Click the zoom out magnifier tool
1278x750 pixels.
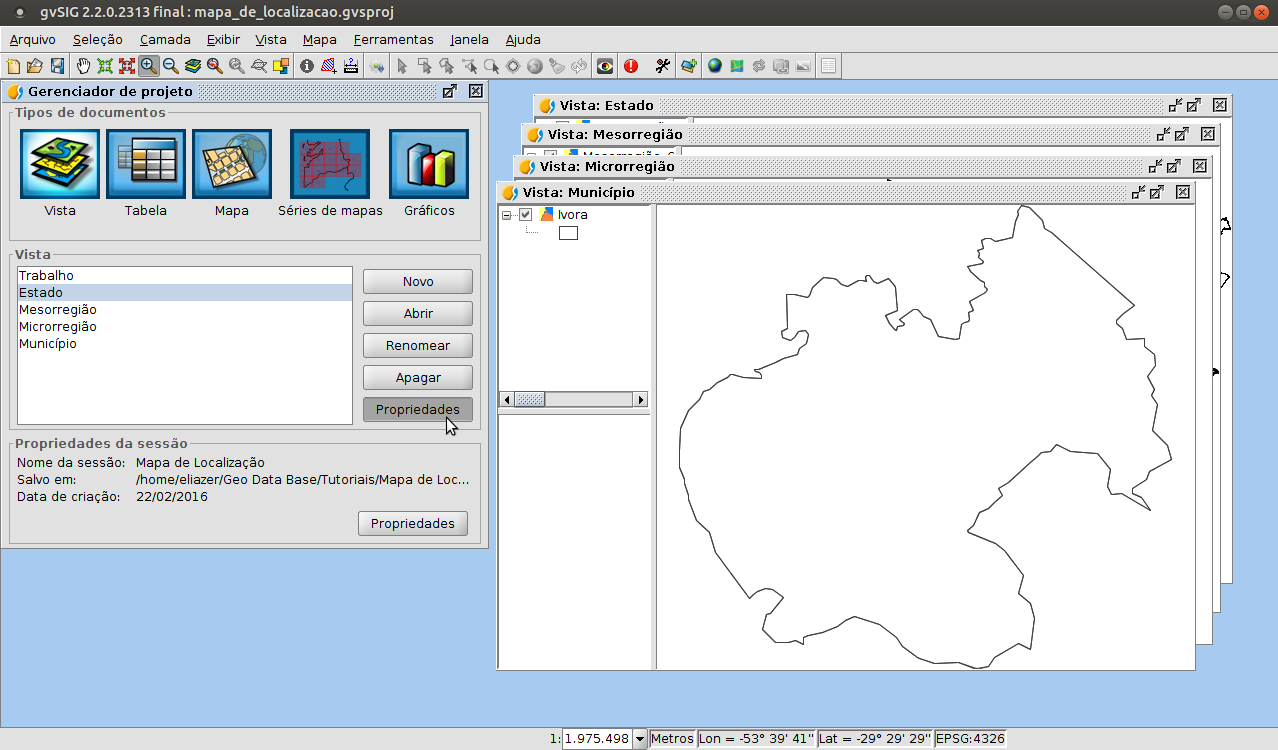pos(171,66)
